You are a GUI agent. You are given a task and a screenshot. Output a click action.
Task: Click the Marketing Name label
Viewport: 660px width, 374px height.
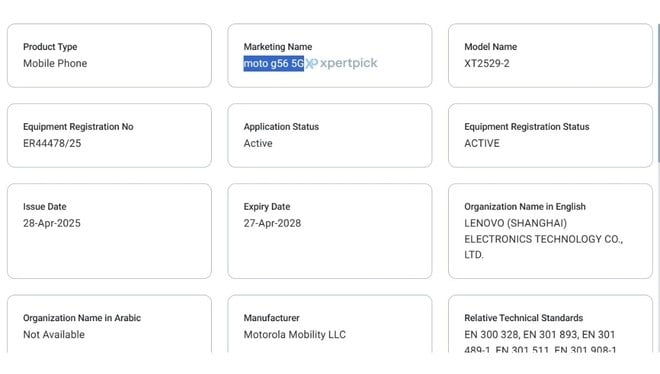tap(278, 47)
